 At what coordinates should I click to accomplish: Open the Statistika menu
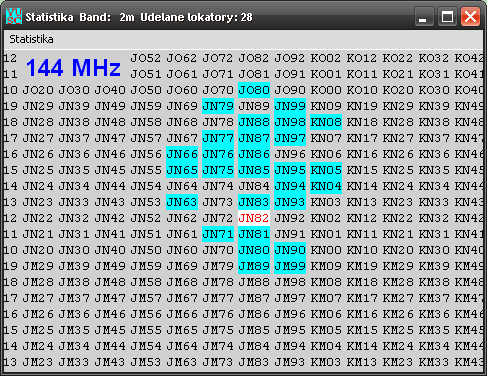31,39
